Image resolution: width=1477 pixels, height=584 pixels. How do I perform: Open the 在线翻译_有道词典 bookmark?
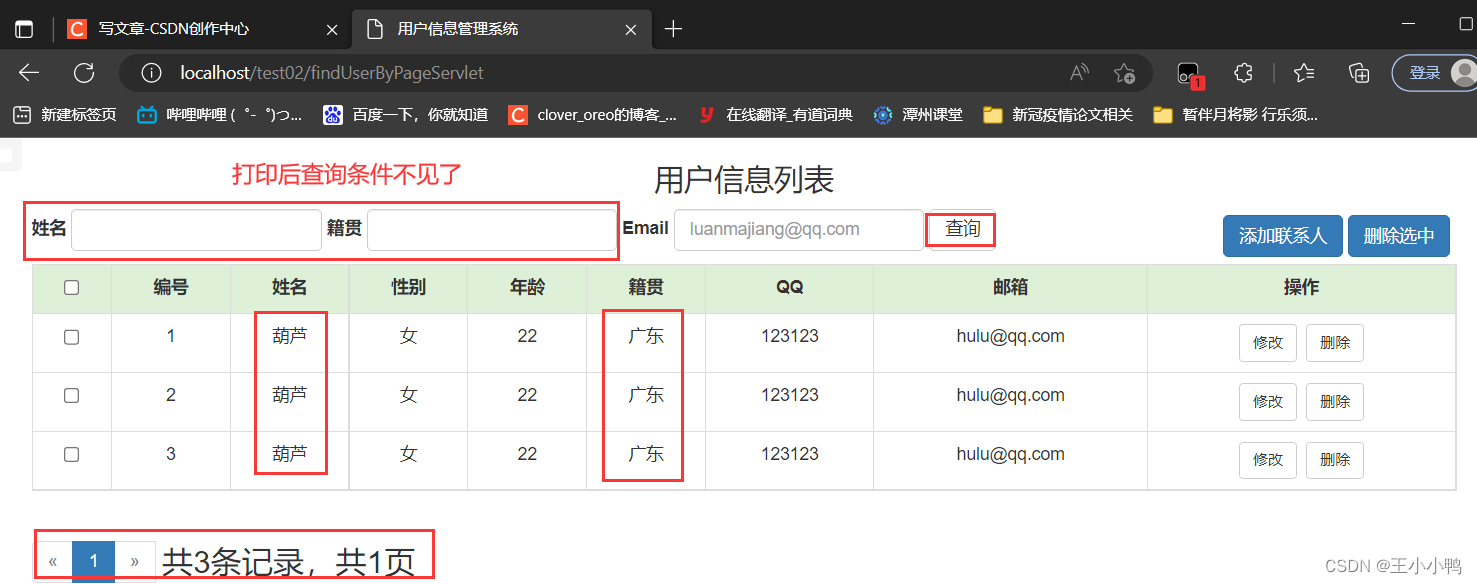[x=775, y=115]
